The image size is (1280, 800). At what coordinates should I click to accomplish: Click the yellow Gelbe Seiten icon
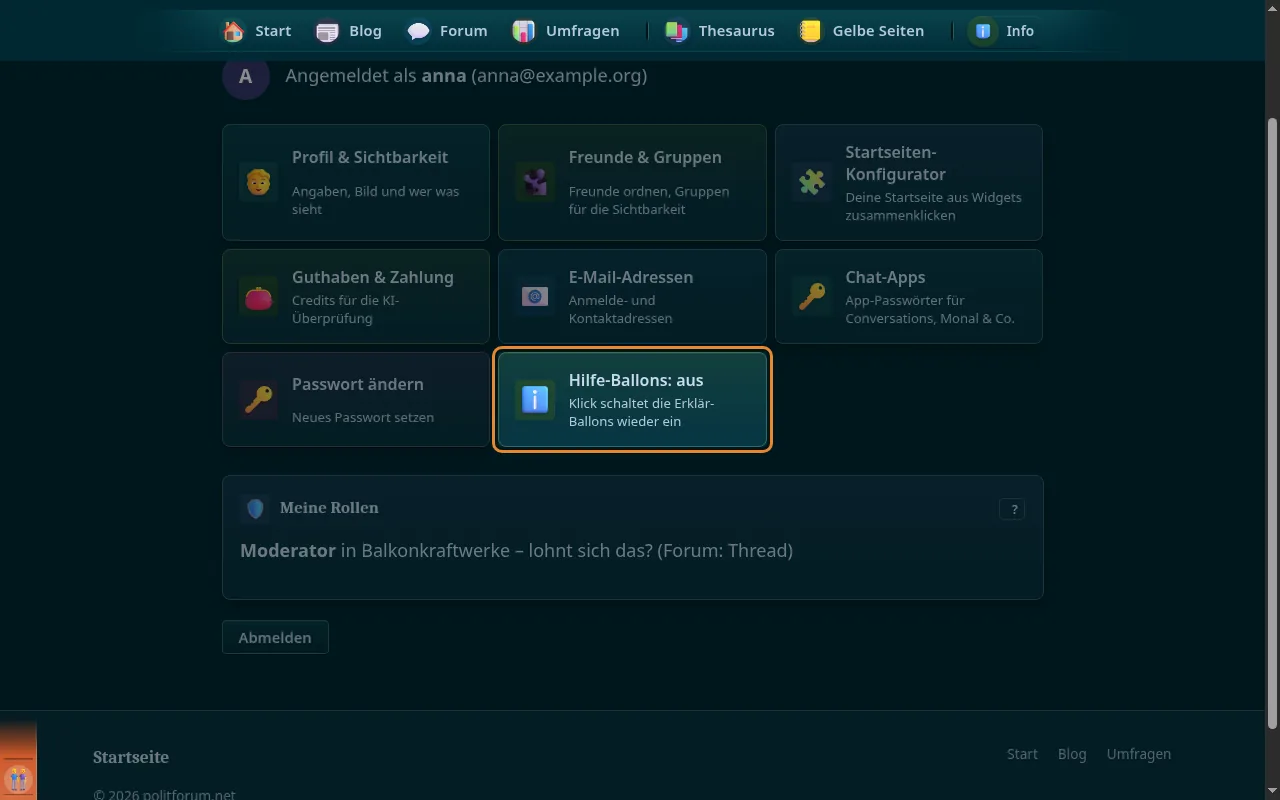(x=810, y=31)
